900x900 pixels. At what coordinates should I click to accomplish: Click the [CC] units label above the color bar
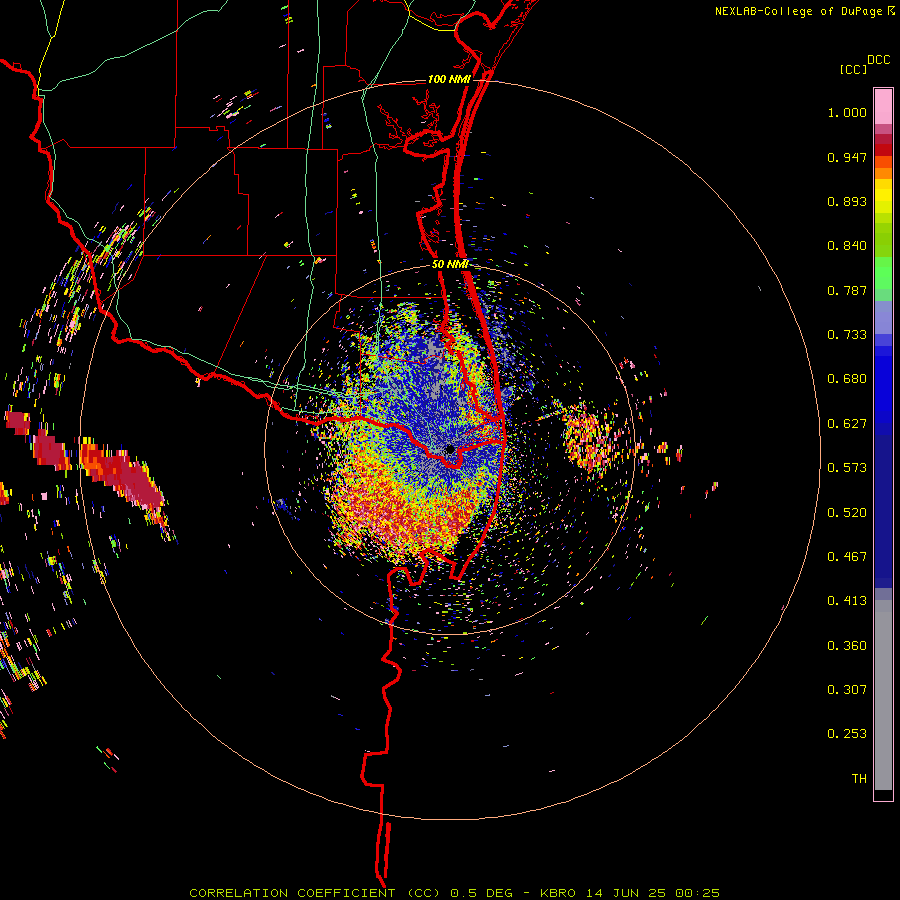(x=853, y=69)
